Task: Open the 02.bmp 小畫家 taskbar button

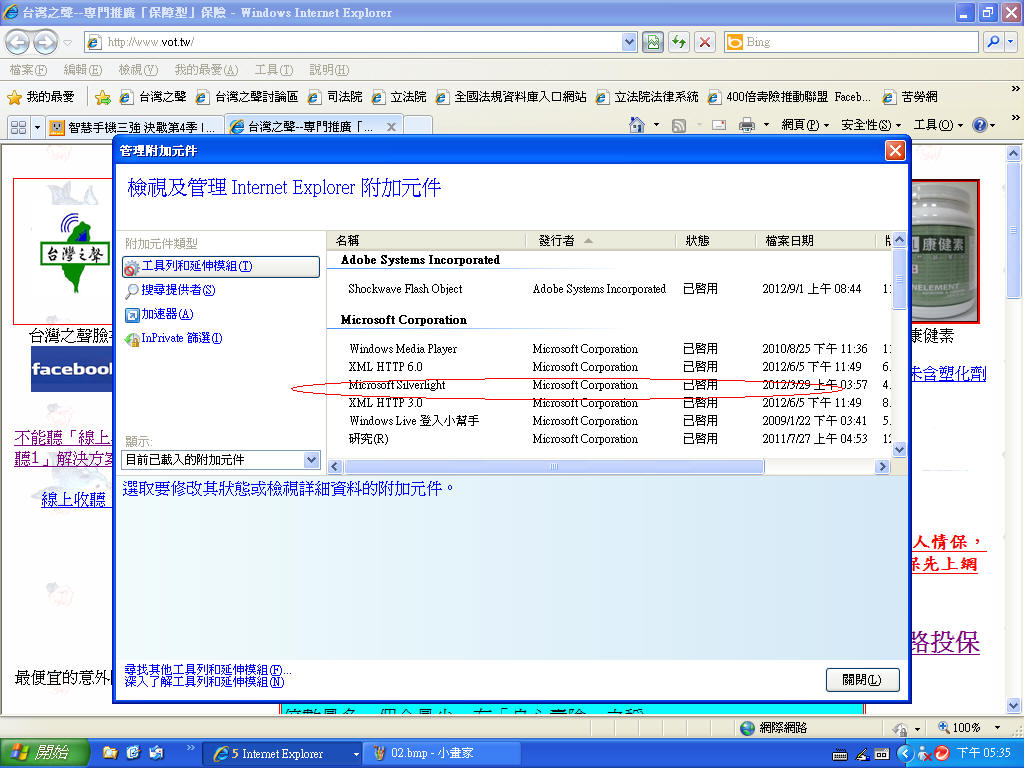Action: click(441, 753)
